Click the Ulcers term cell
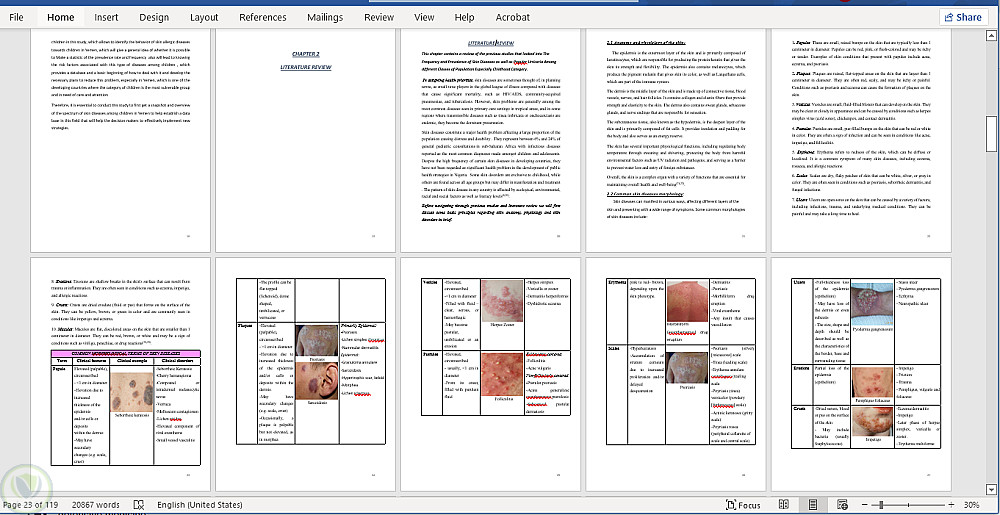1000x515 pixels. tap(802, 322)
